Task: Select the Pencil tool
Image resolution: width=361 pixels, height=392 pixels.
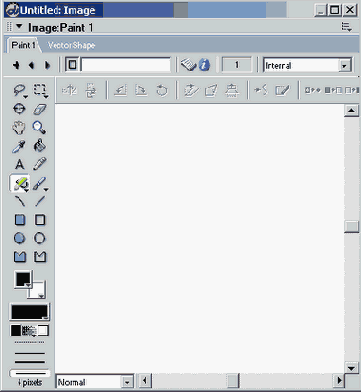Action: point(40,164)
